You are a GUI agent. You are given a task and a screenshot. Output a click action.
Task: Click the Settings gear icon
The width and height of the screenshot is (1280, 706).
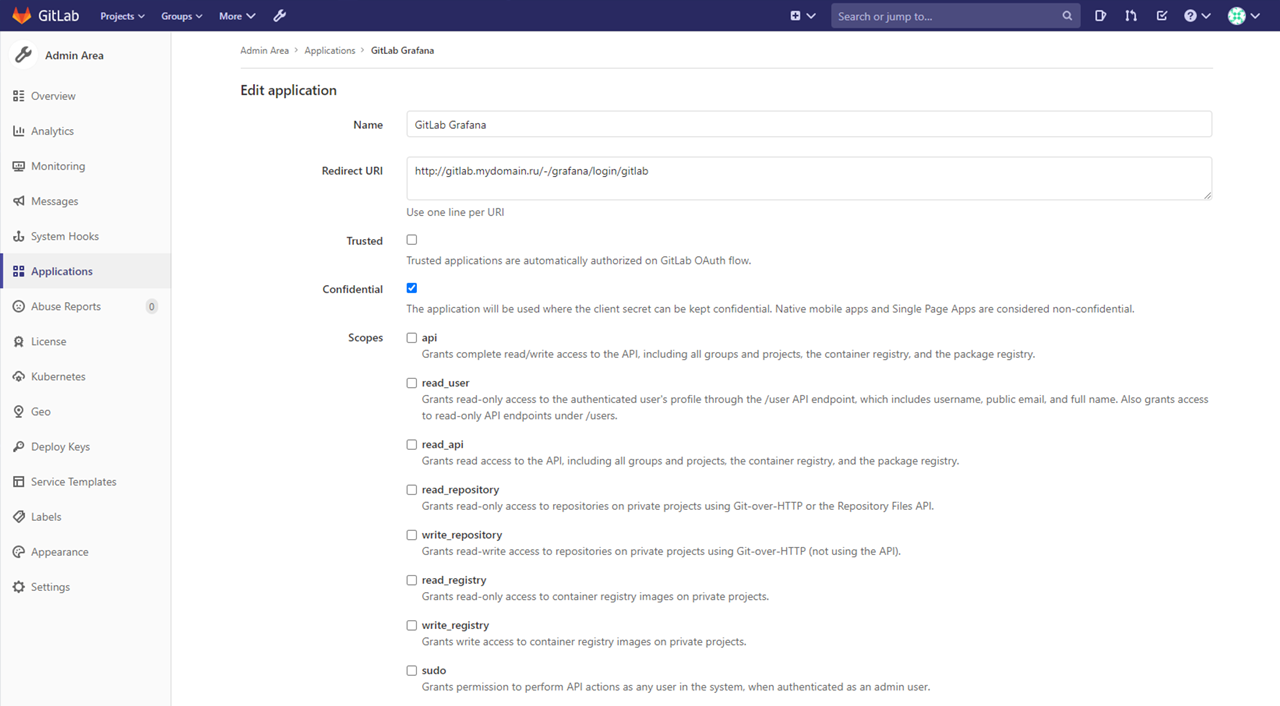click(19, 587)
